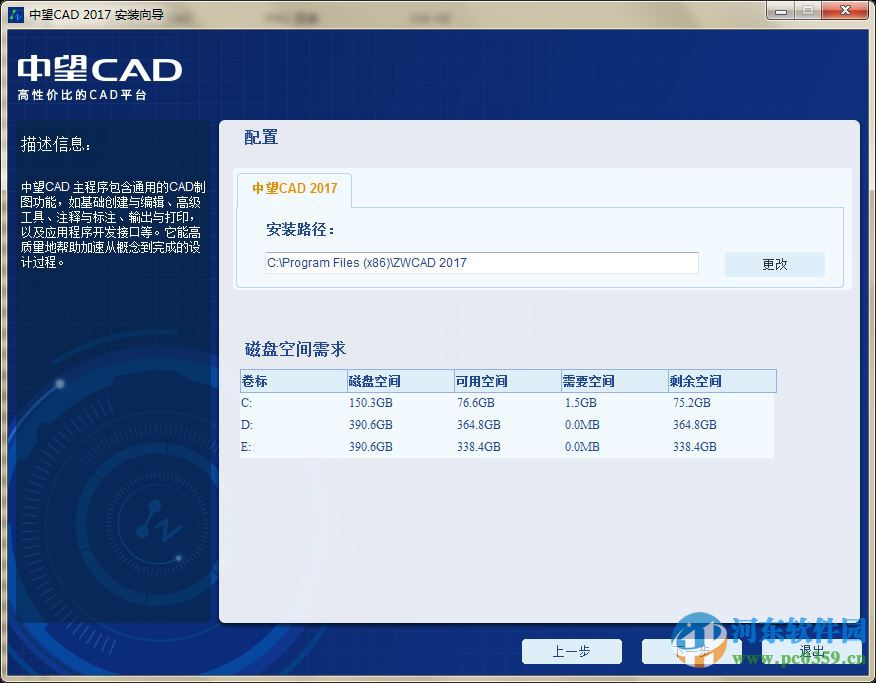Click the 配置 section heading
The width and height of the screenshot is (876, 683).
coord(259,137)
